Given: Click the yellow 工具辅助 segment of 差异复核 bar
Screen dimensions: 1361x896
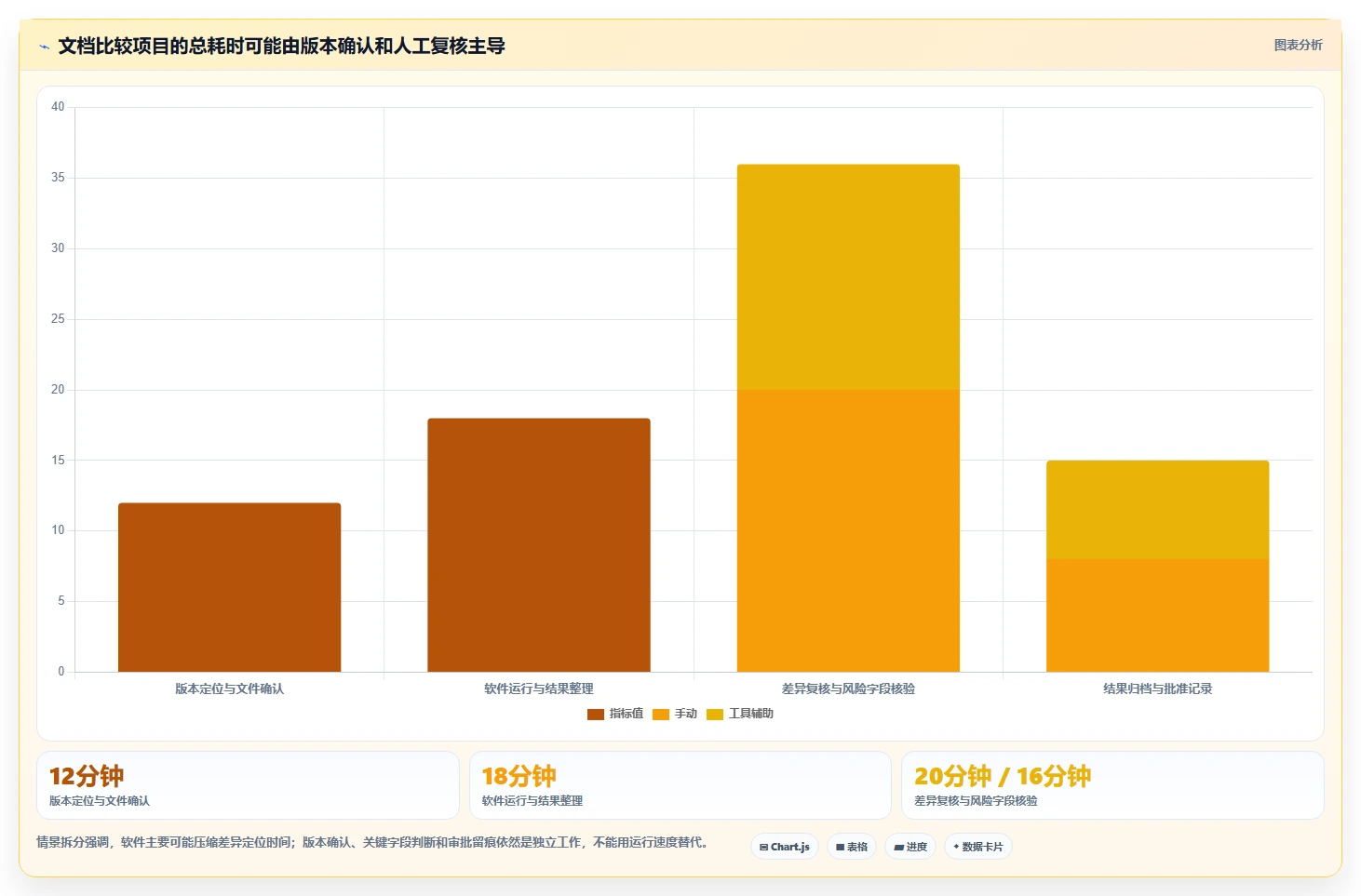Looking at the screenshot, I should [x=848, y=277].
